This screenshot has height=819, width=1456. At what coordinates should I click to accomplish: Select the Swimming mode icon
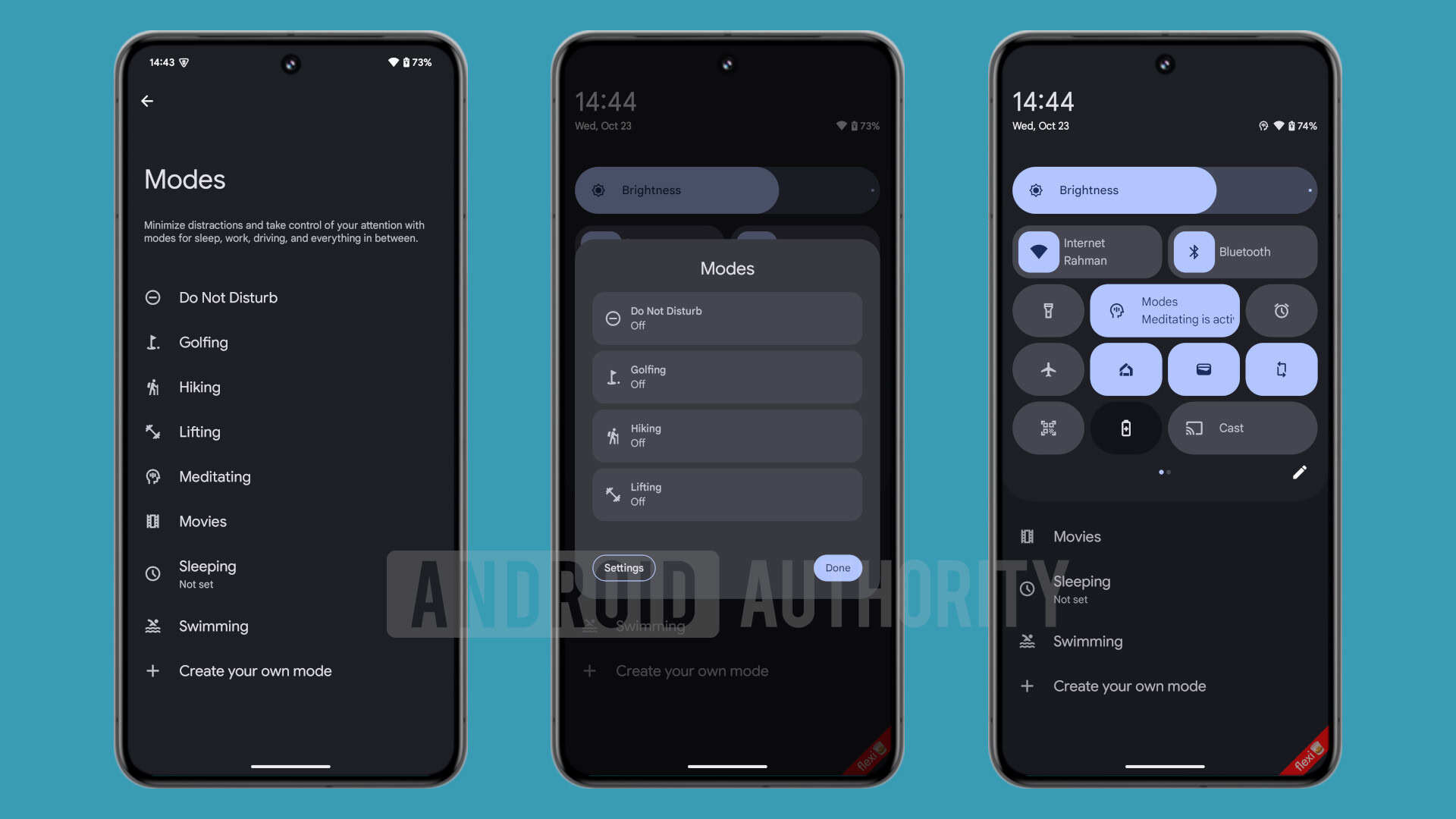point(153,625)
